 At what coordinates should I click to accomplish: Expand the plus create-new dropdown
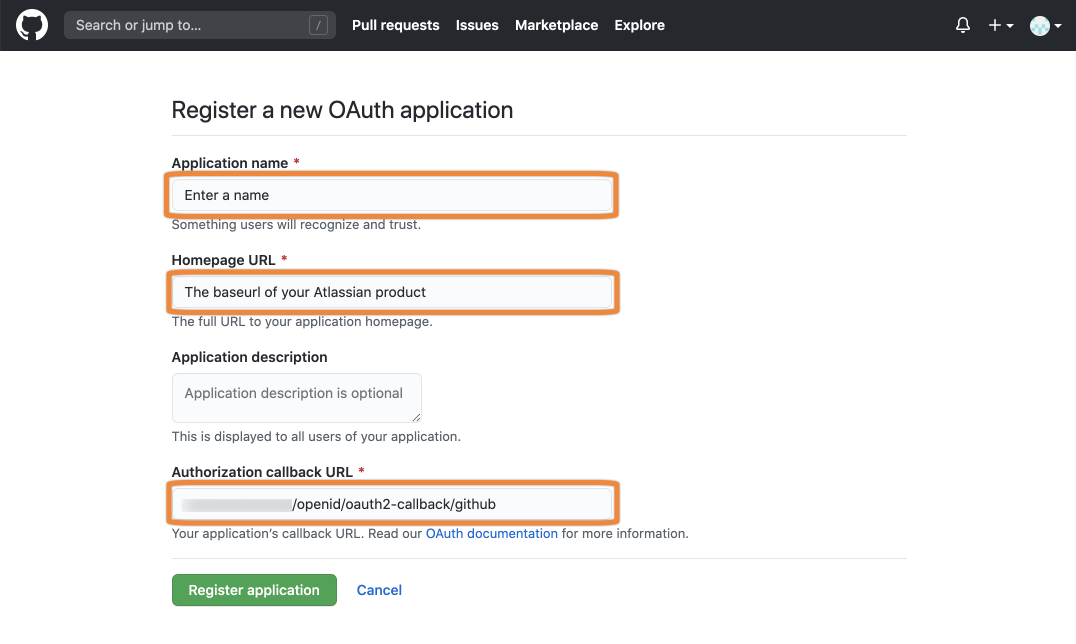point(1001,25)
